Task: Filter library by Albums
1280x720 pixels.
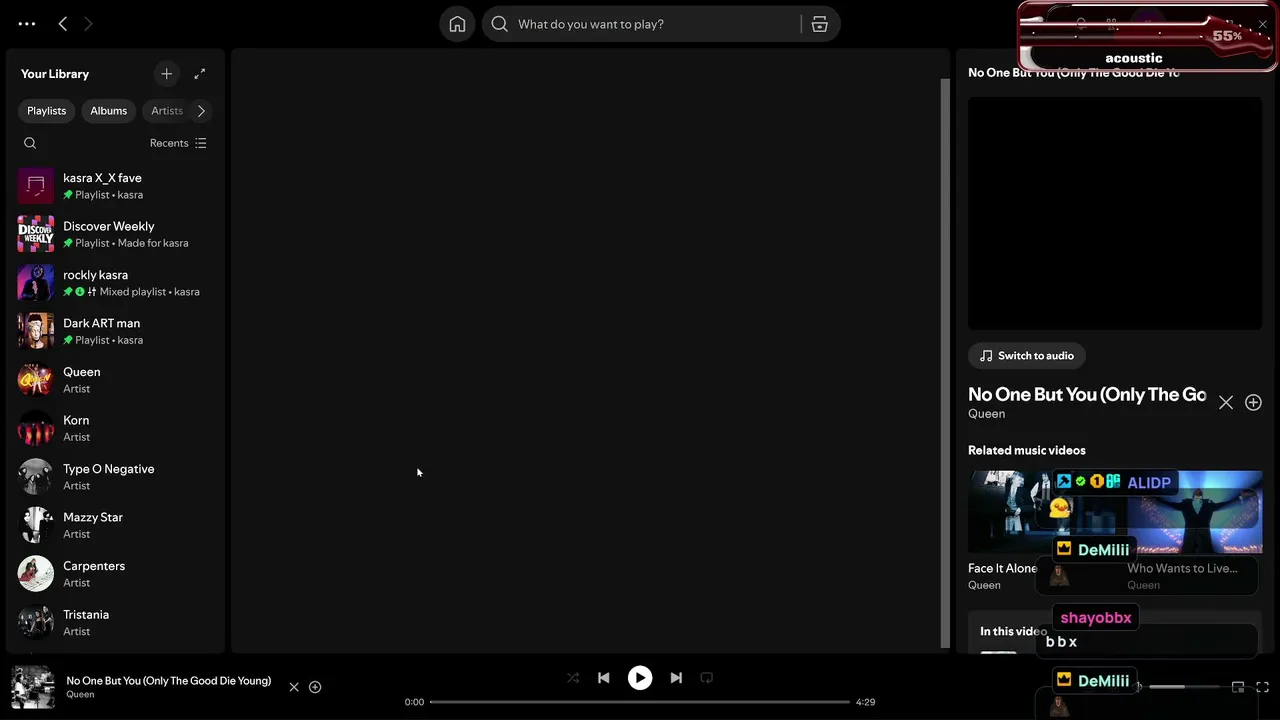Action: tap(109, 111)
